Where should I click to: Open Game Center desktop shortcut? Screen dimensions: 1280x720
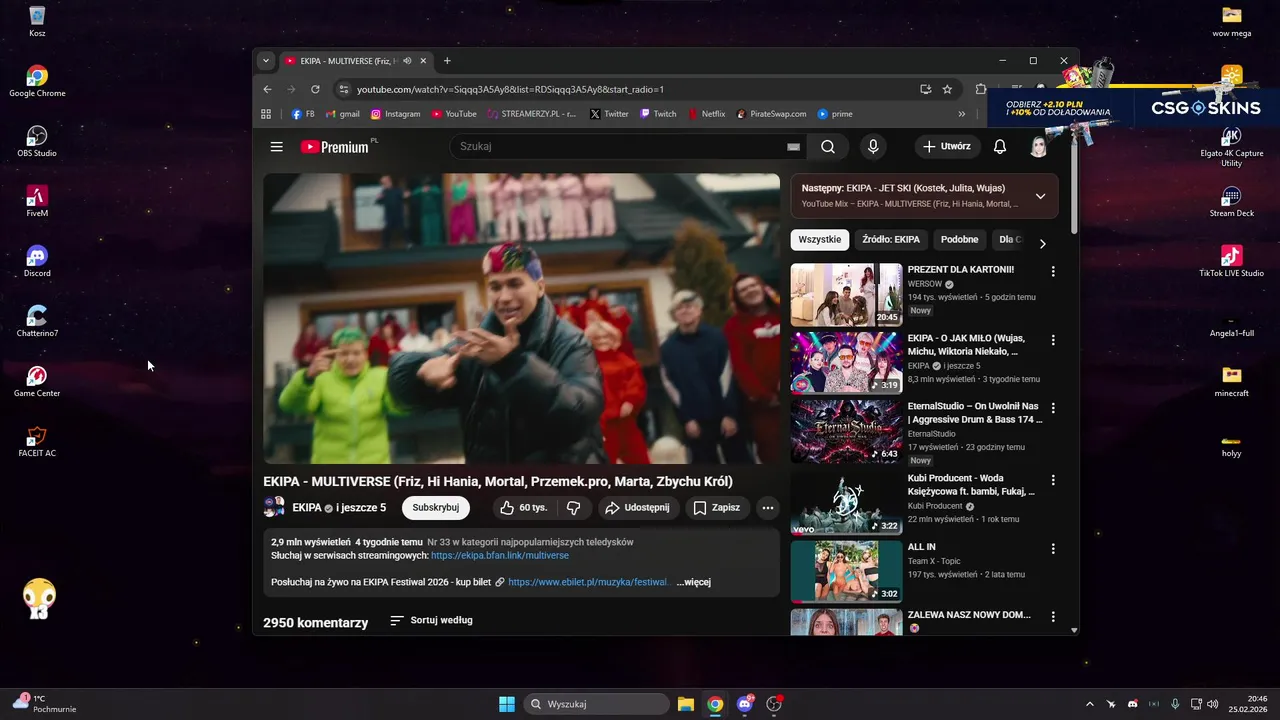[37, 381]
